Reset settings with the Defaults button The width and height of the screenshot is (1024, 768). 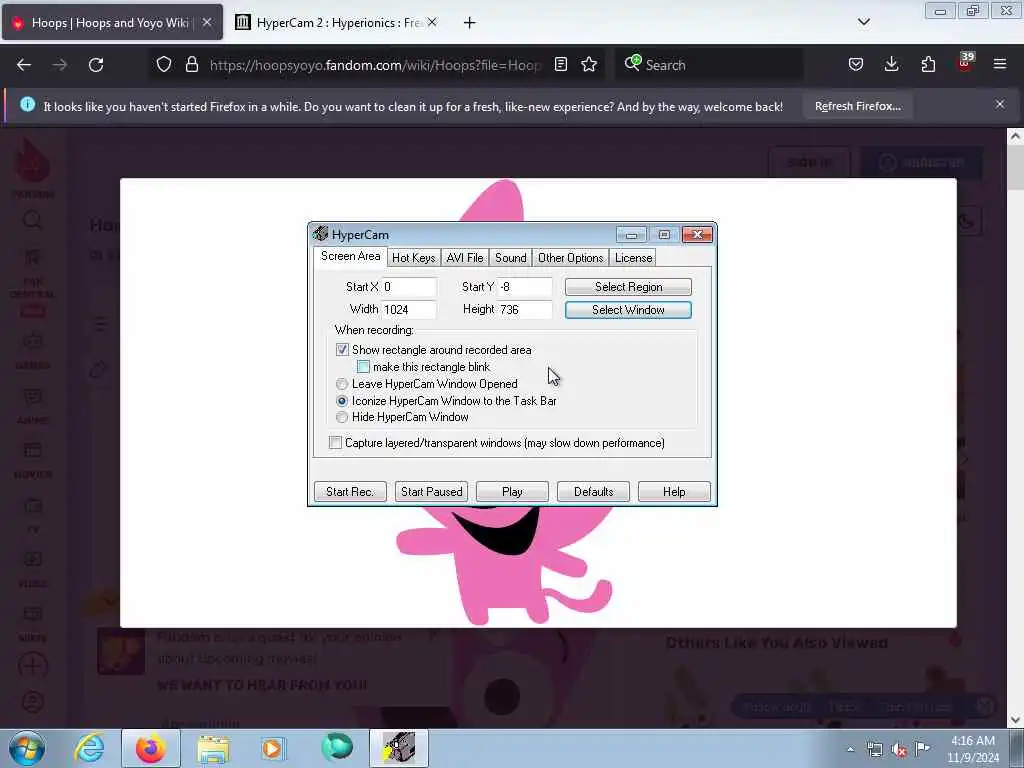click(x=593, y=492)
